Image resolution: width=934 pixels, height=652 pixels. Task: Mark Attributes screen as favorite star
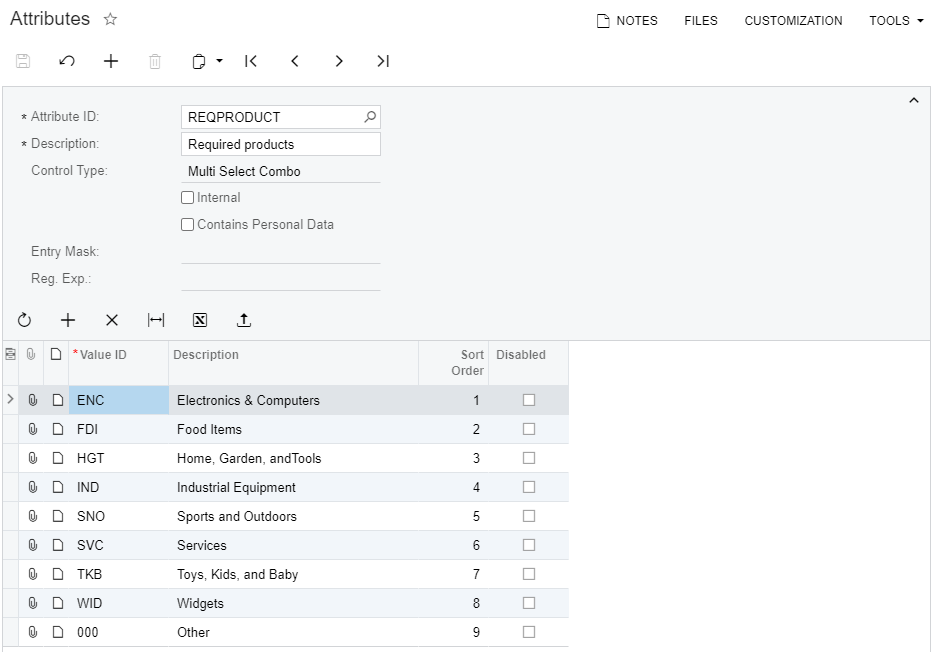(x=110, y=19)
